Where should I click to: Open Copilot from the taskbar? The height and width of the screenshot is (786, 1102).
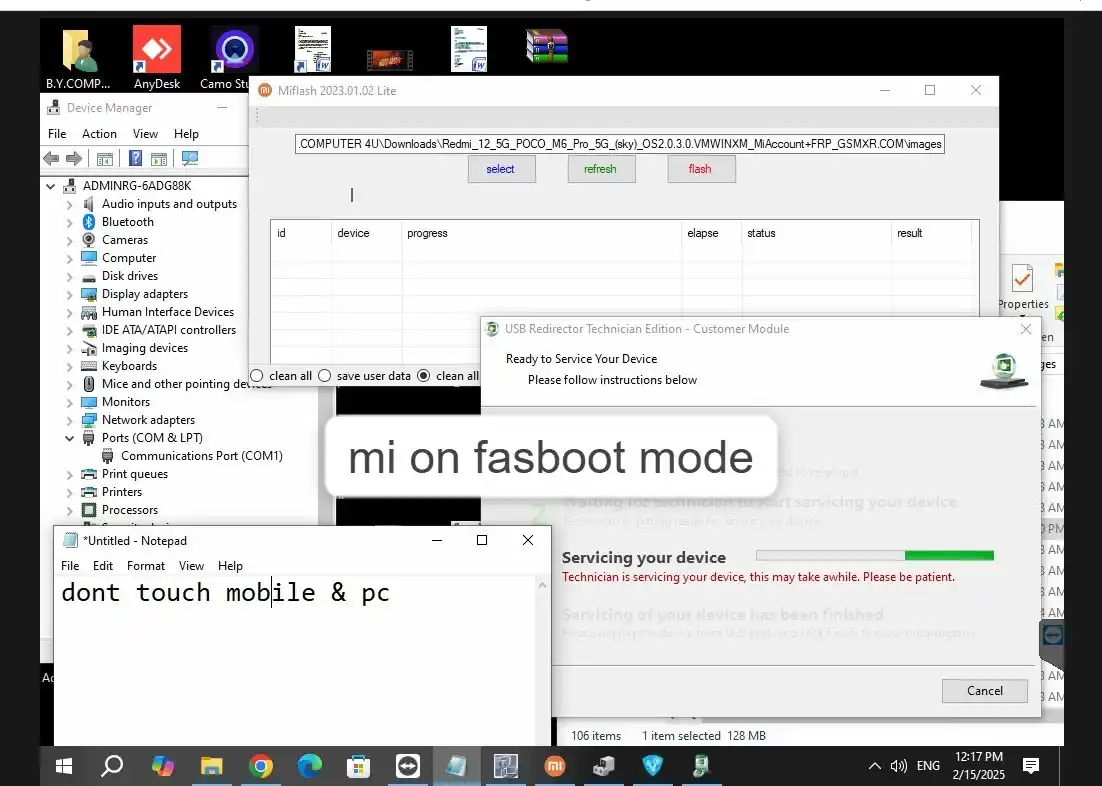pos(162,766)
